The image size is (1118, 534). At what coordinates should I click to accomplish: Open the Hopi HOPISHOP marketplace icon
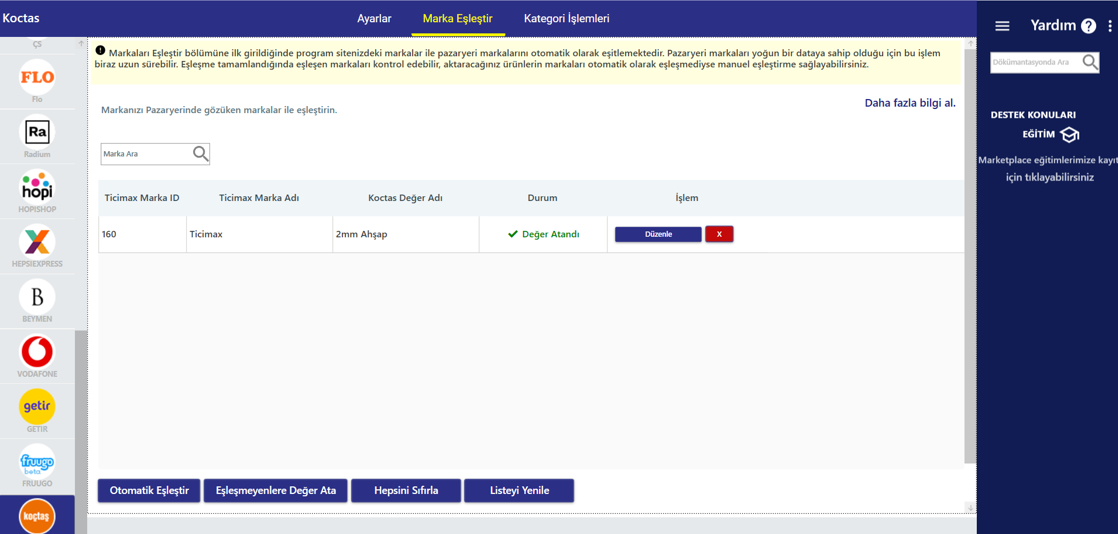37,187
